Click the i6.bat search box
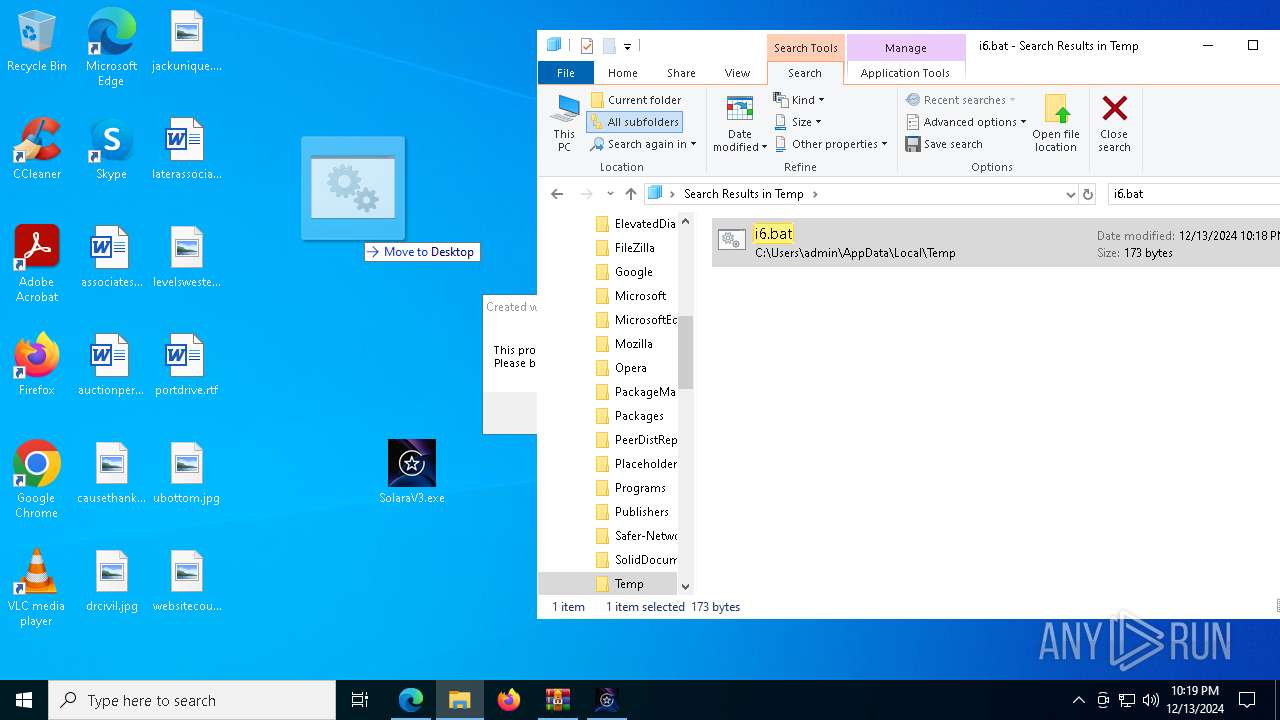1280x720 pixels. coord(1193,194)
